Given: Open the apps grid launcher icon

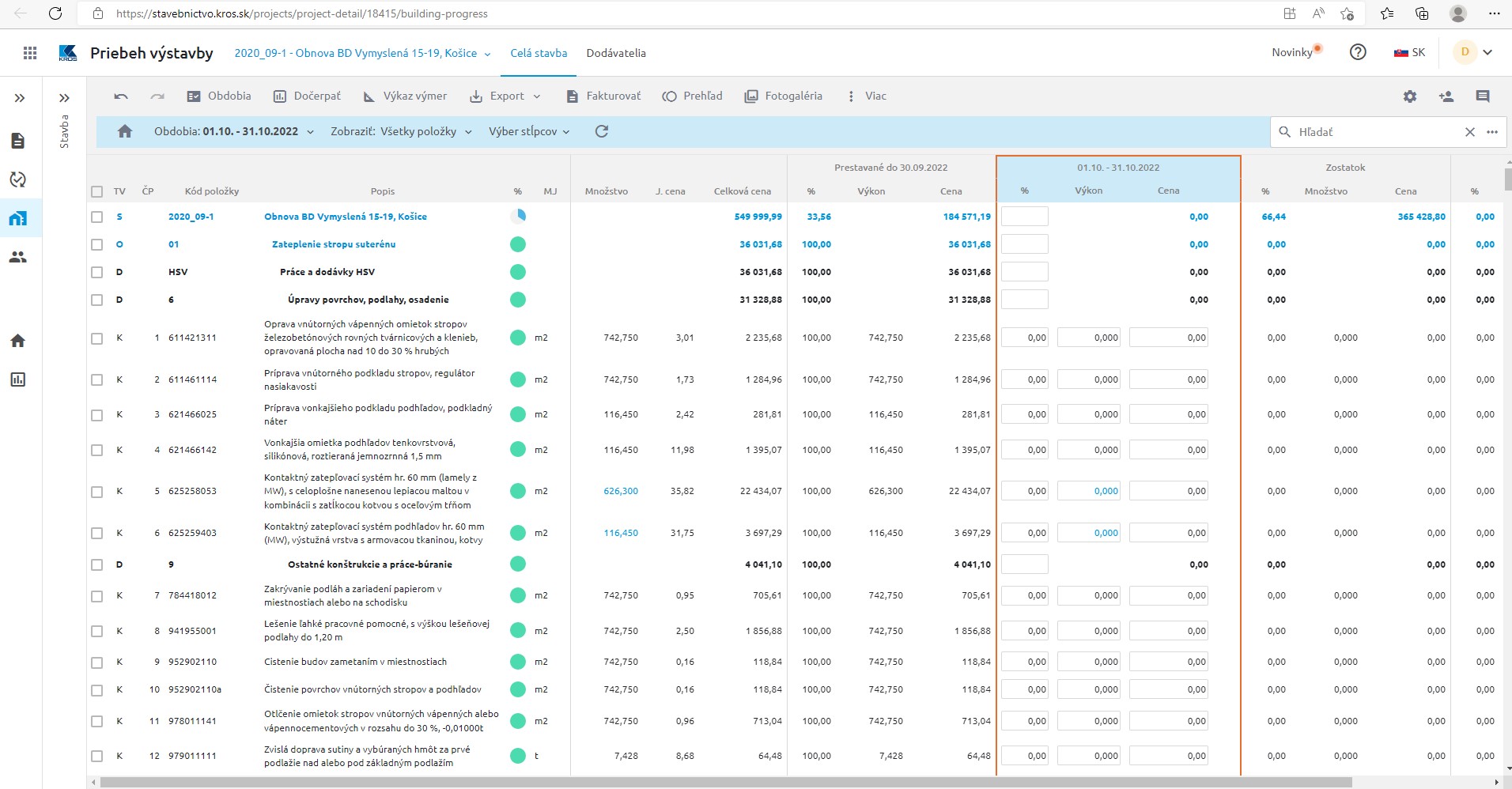Looking at the screenshot, I should [x=30, y=53].
